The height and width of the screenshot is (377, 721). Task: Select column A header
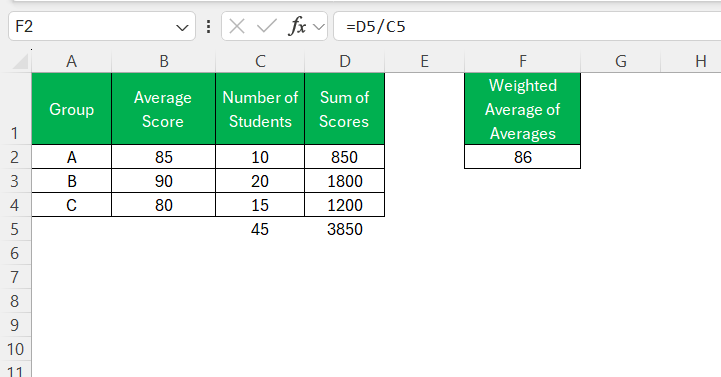(71, 61)
